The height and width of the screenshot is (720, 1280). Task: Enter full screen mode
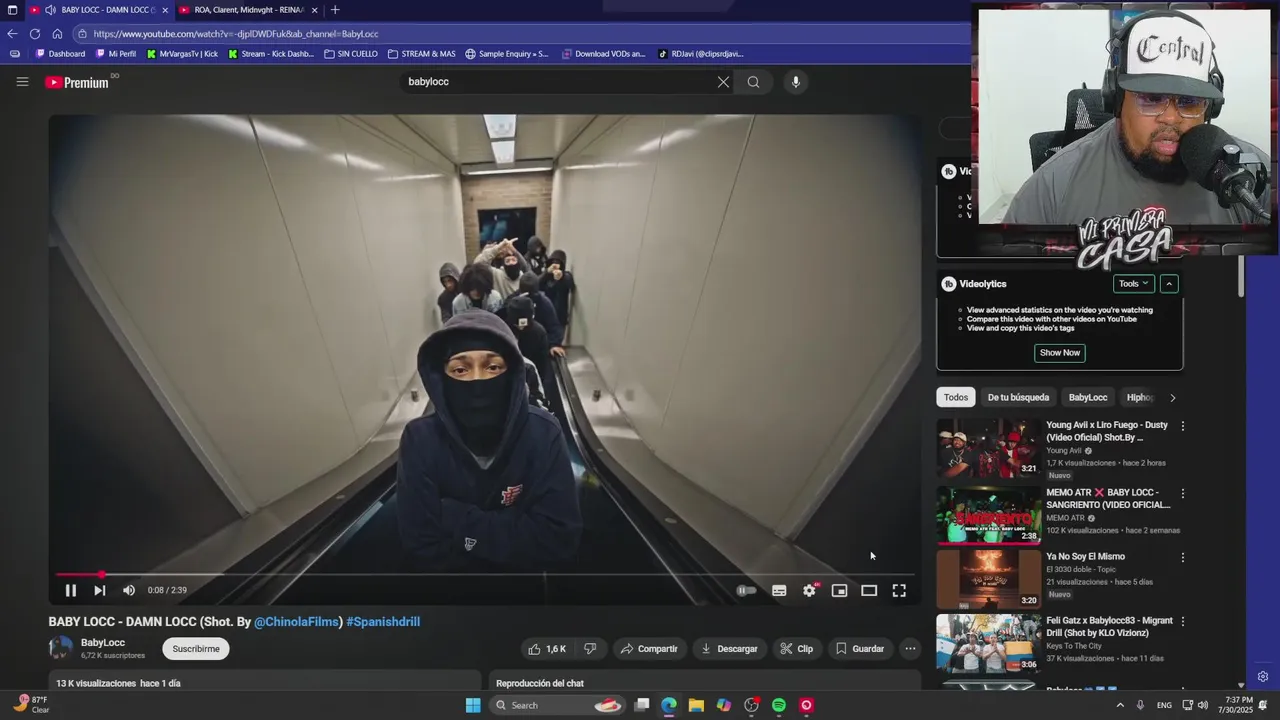899,590
